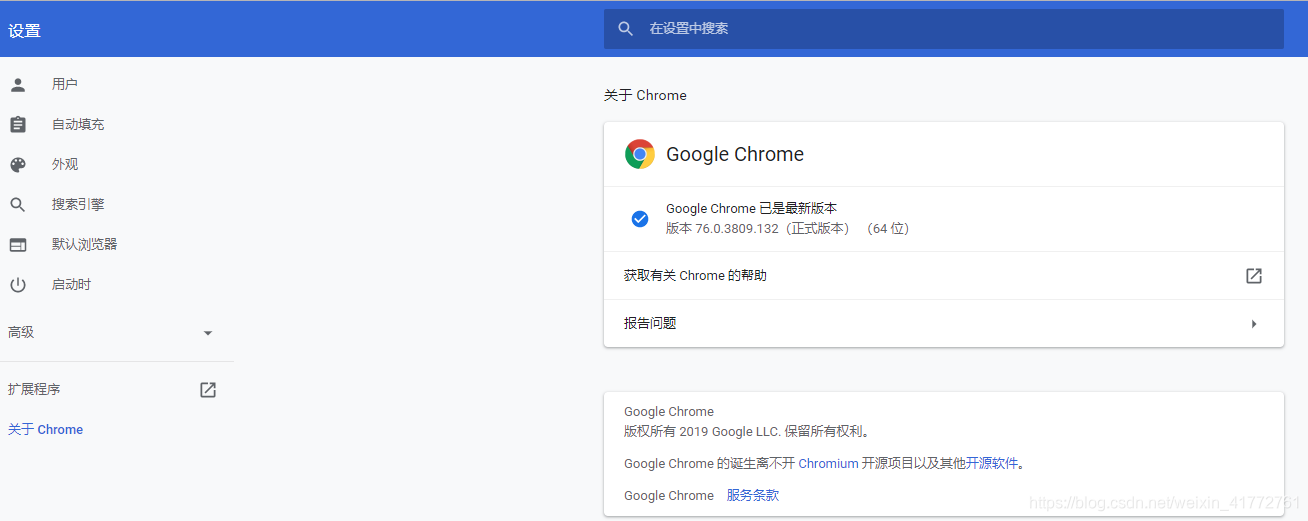This screenshot has height=521, width=1308.
Task: Open the Chromium link
Action: click(x=828, y=464)
